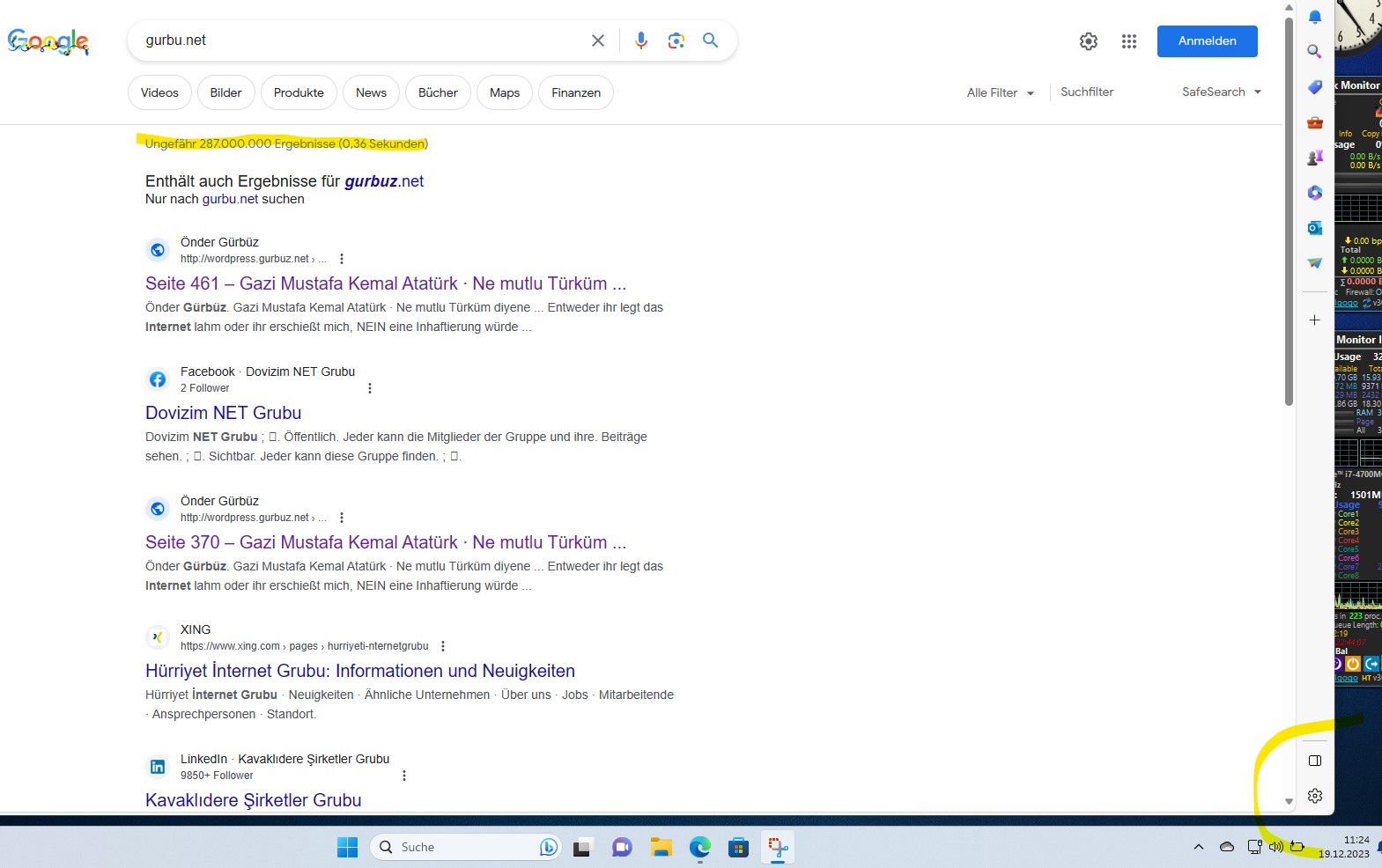Submit search with the magnifier icon
1382x868 pixels.
(711, 40)
